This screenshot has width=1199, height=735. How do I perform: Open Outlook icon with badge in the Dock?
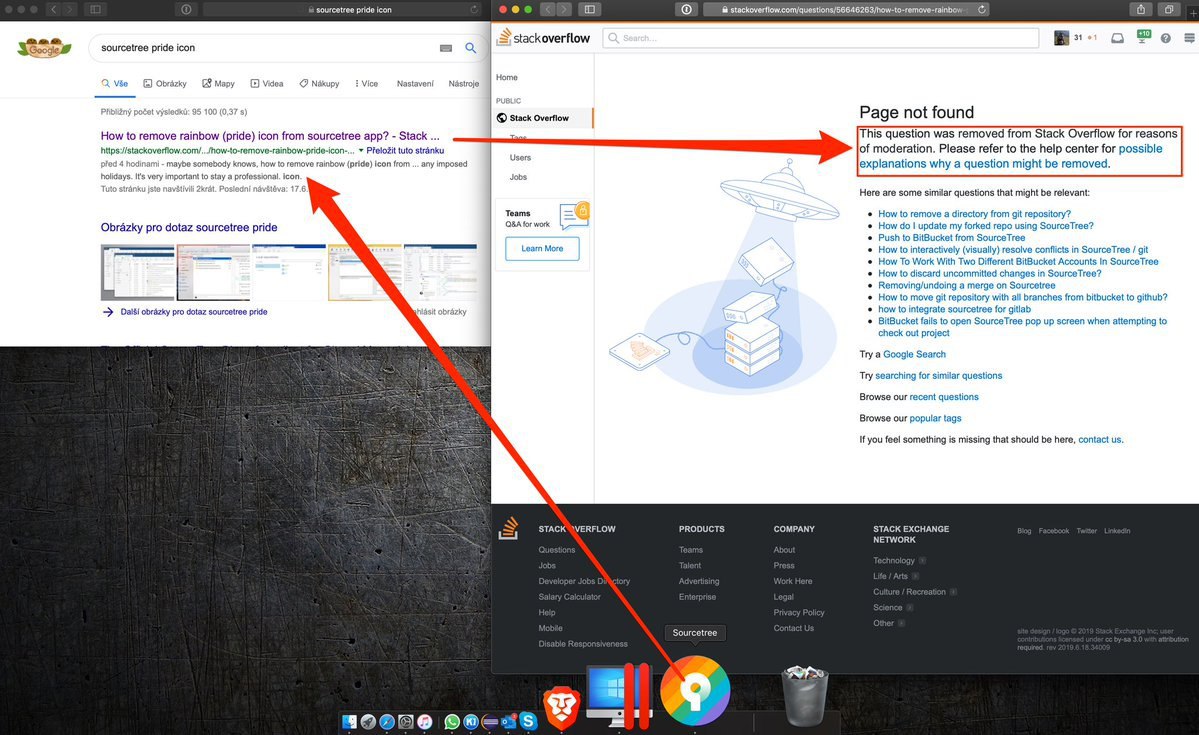click(509, 721)
